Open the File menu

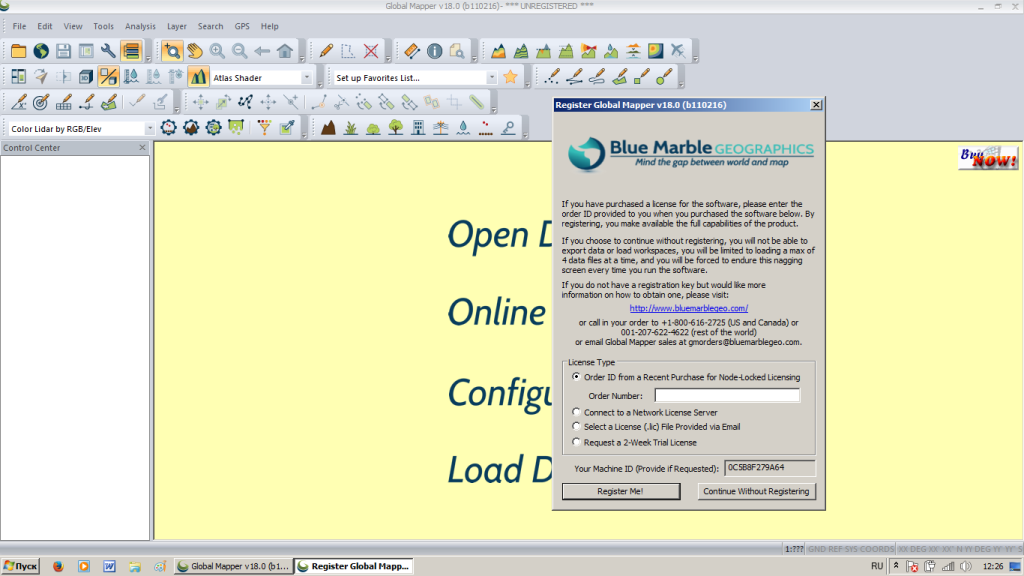pyautogui.click(x=20, y=26)
